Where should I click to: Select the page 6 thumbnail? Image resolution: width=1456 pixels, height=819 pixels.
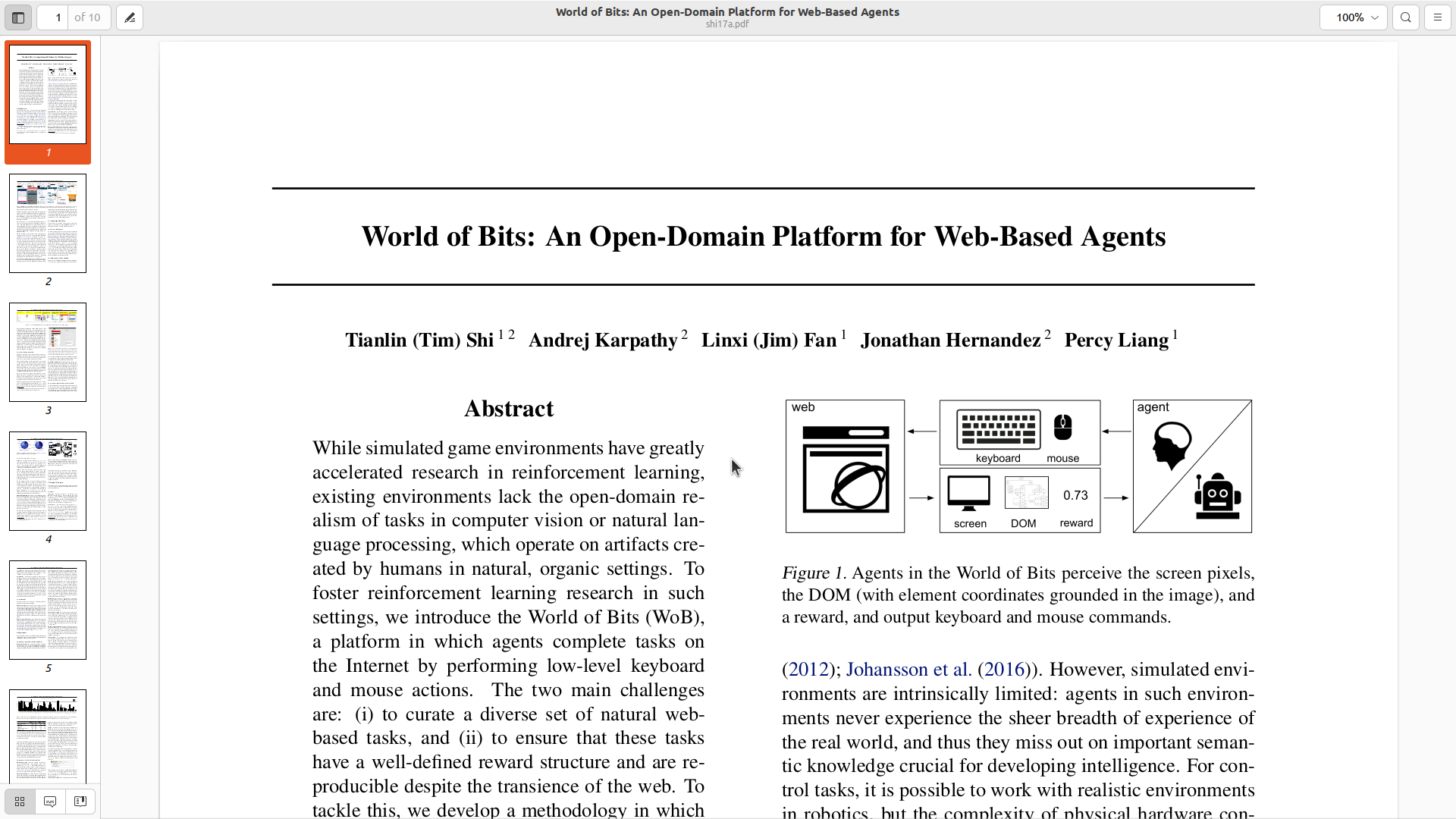coord(48,734)
